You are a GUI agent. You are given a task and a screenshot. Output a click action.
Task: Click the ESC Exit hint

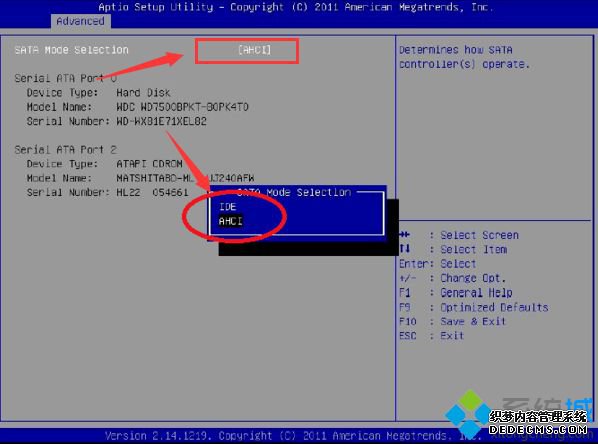click(x=431, y=336)
